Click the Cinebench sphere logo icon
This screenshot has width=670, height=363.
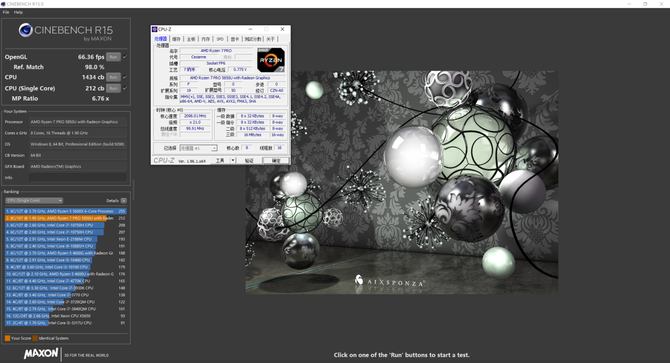[x=26, y=30]
